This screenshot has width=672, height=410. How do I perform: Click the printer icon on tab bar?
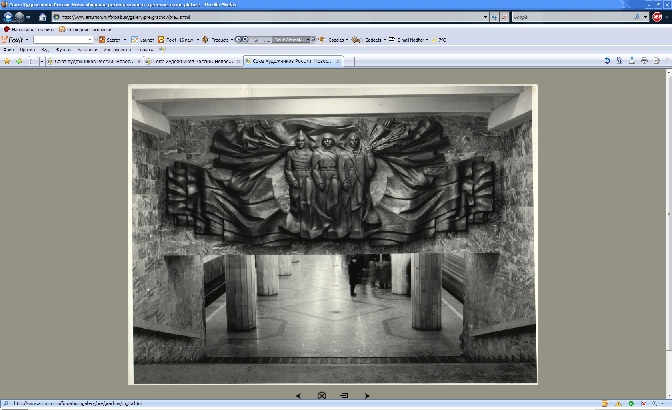pyautogui.click(x=644, y=60)
